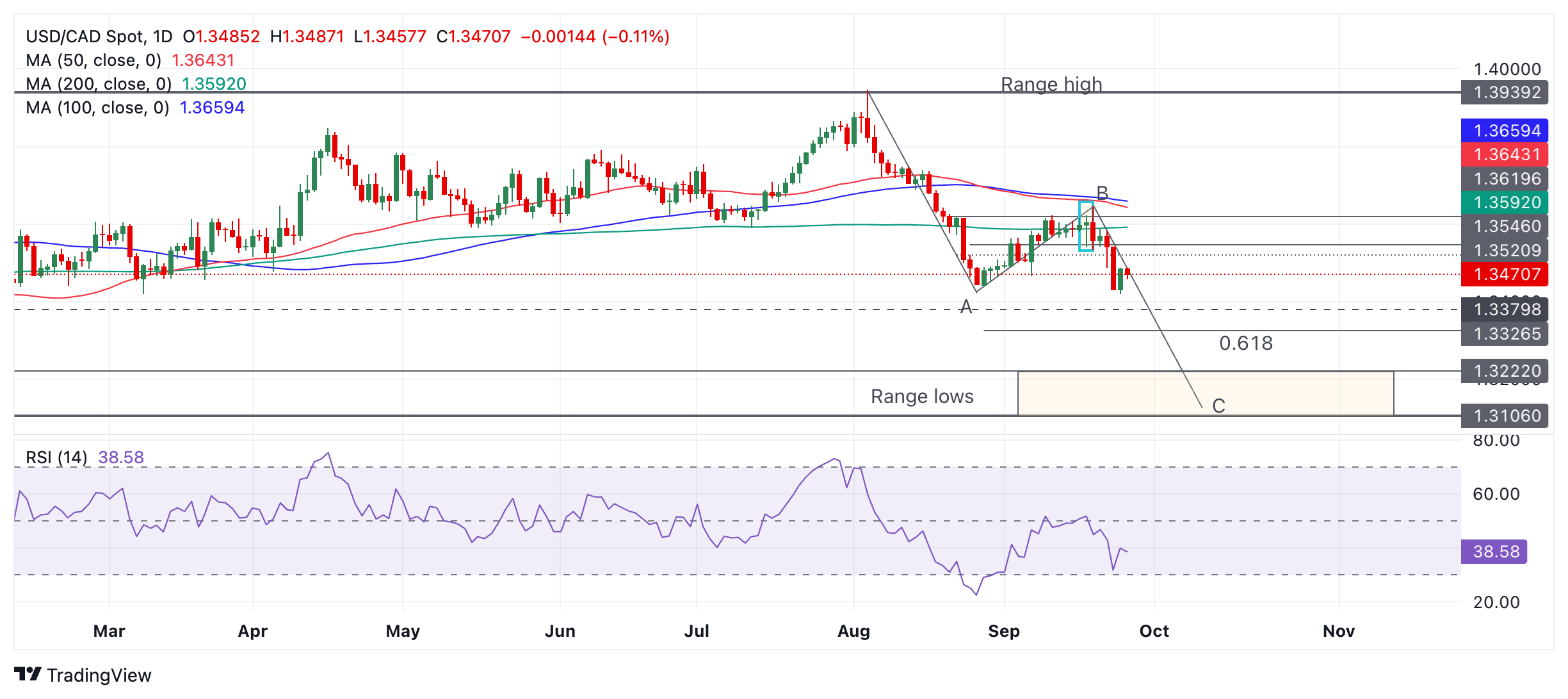Click the TradingView logo
The image size is (1568, 699).
click(82, 675)
